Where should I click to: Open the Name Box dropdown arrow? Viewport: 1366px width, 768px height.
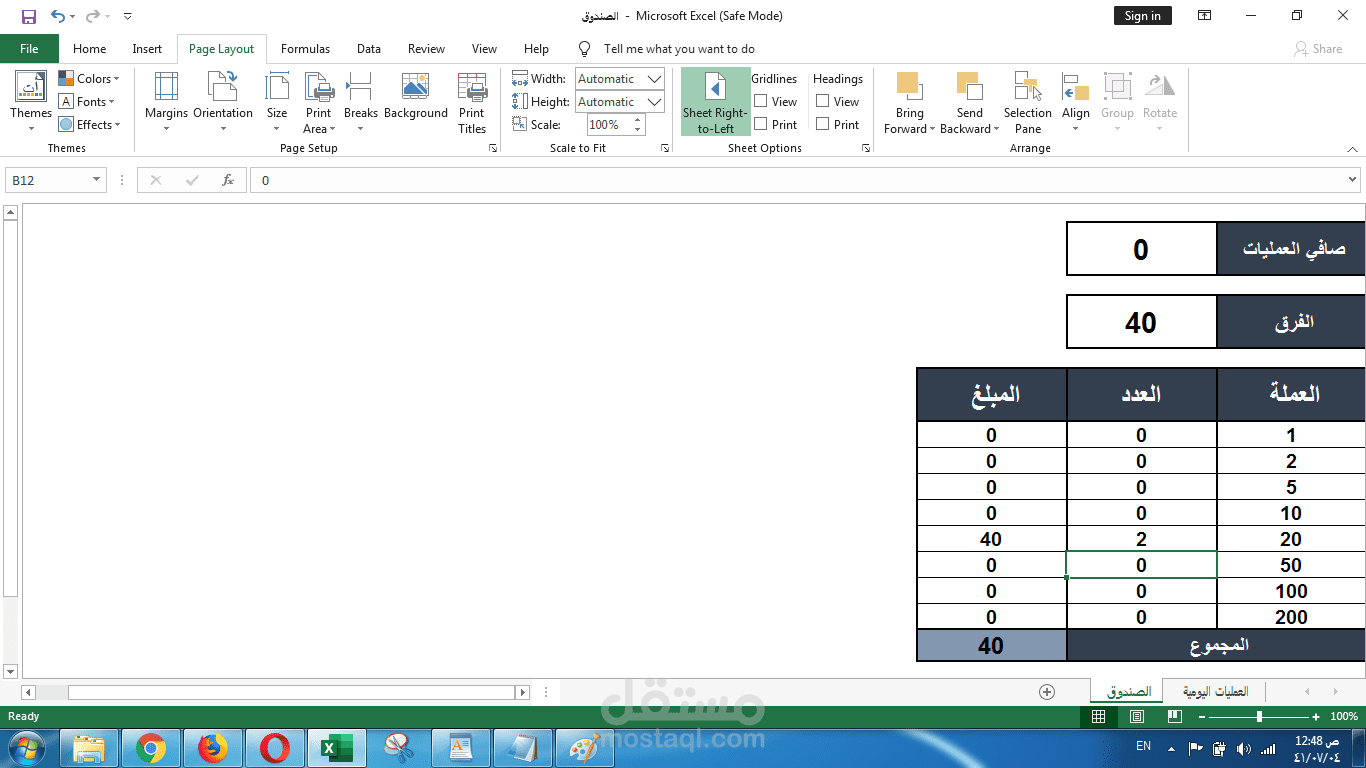click(x=97, y=180)
